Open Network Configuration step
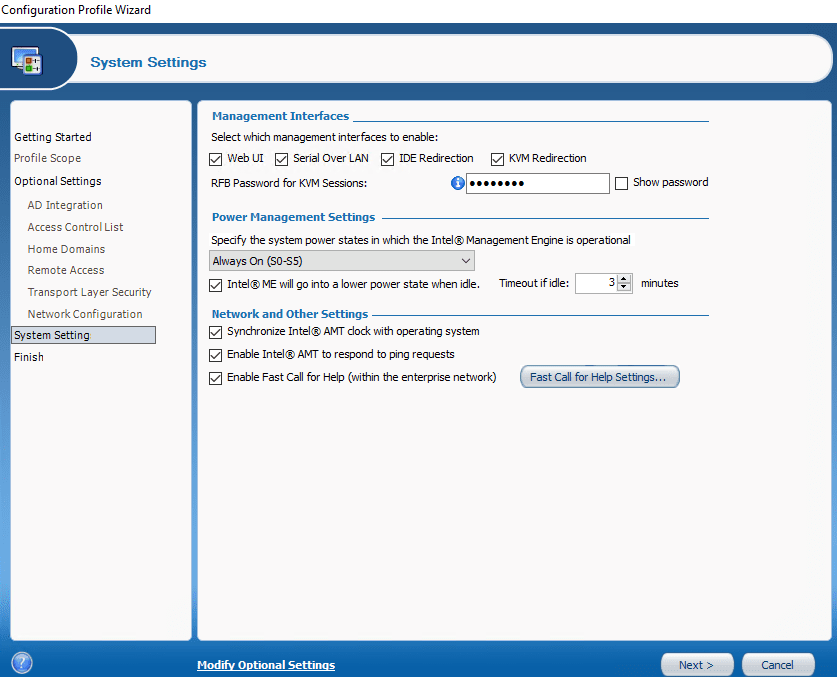The width and height of the screenshot is (837, 677). pyautogui.click(x=85, y=314)
